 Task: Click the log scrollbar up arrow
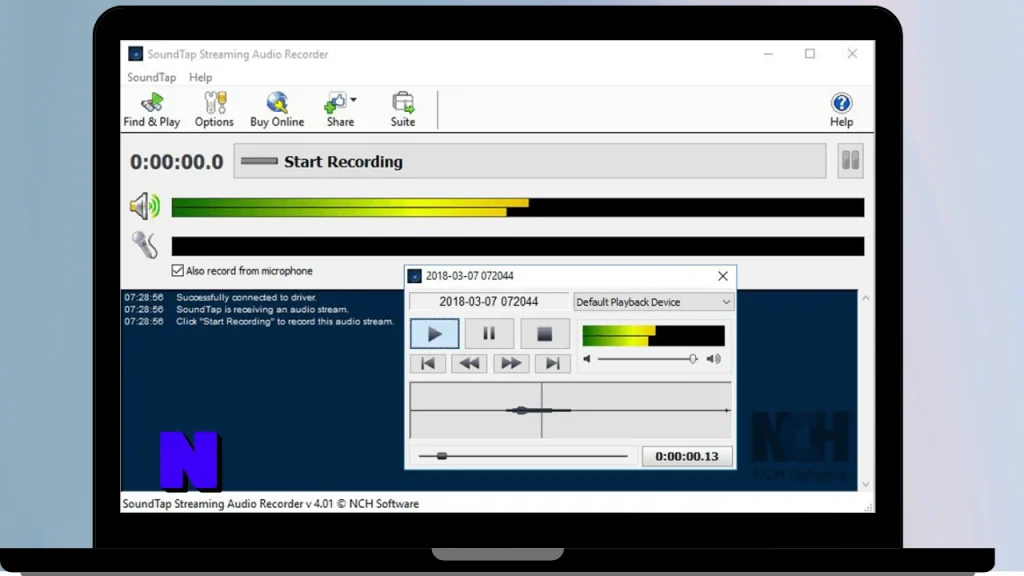pyautogui.click(x=865, y=298)
